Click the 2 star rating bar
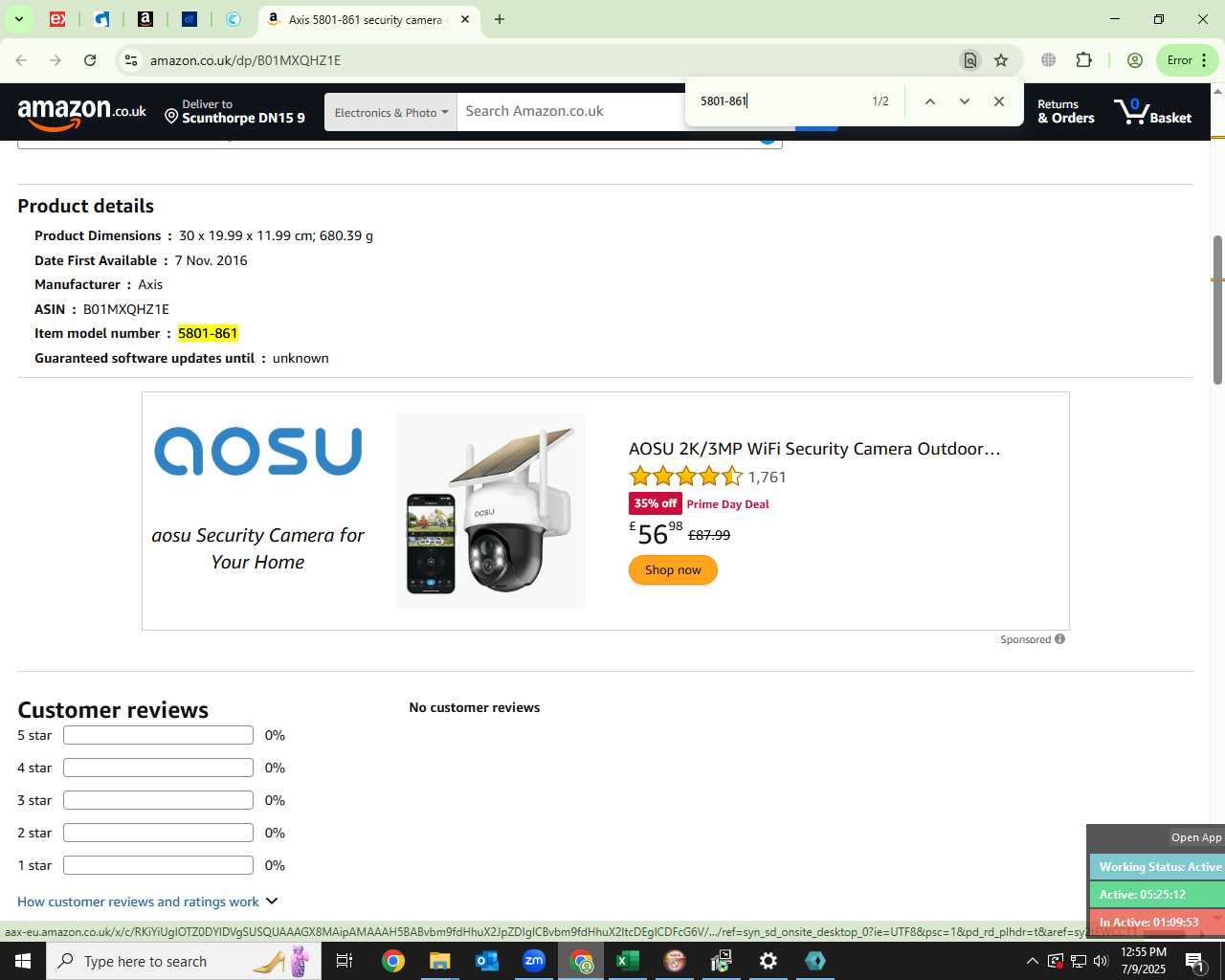This screenshot has width=1225, height=980. click(x=158, y=833)
